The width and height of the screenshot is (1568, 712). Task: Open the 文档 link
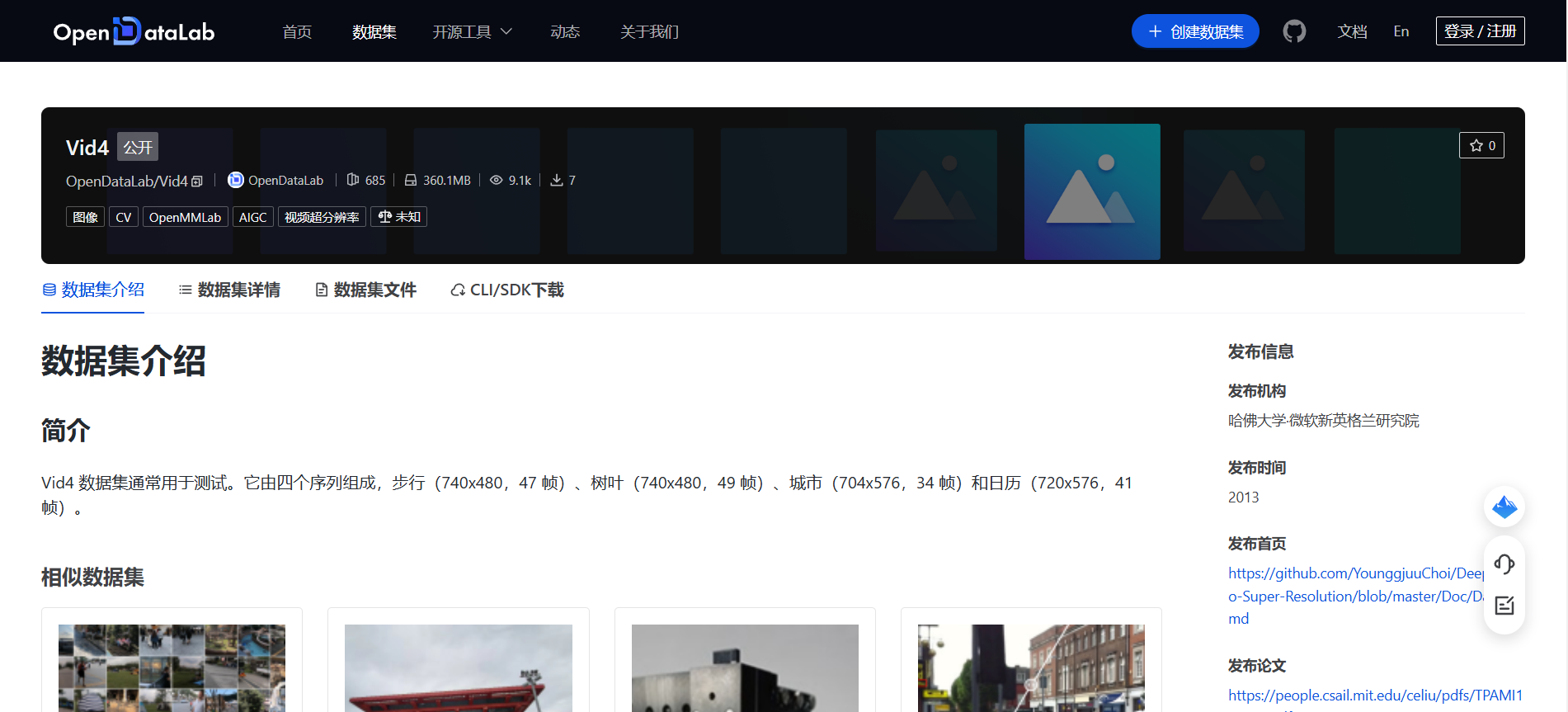pyautogui.click(x=1352, y=31)
